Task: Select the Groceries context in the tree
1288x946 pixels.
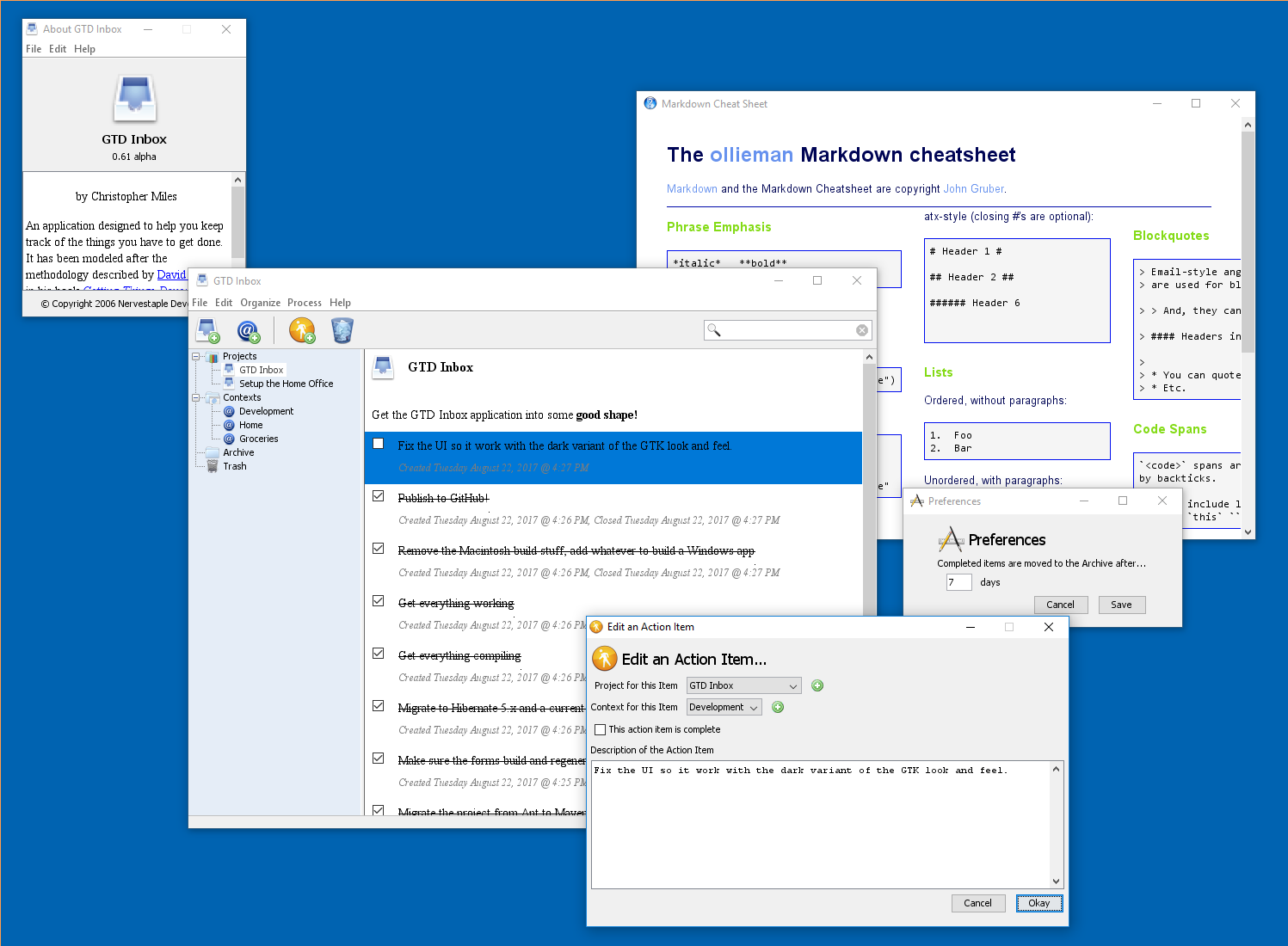Action: (258, 439)
